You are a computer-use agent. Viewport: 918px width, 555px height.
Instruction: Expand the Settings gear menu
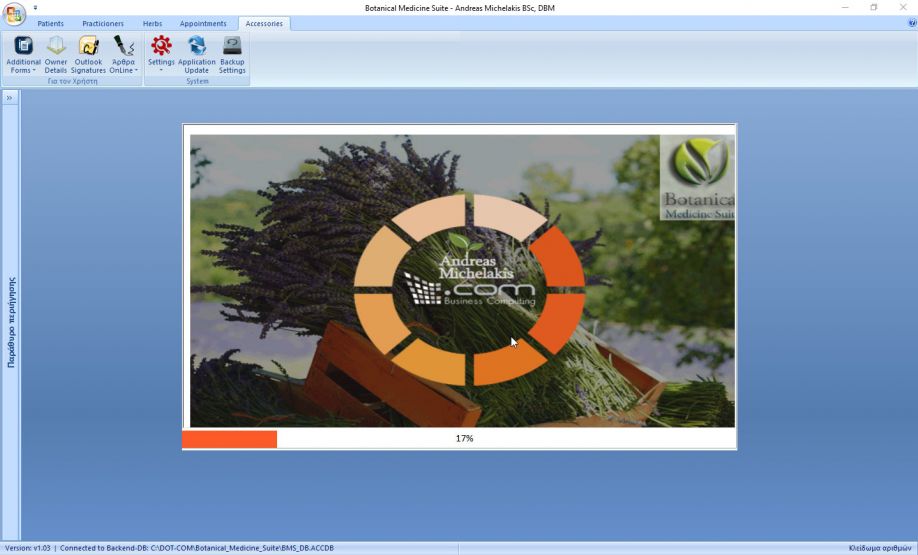[161, 54]
